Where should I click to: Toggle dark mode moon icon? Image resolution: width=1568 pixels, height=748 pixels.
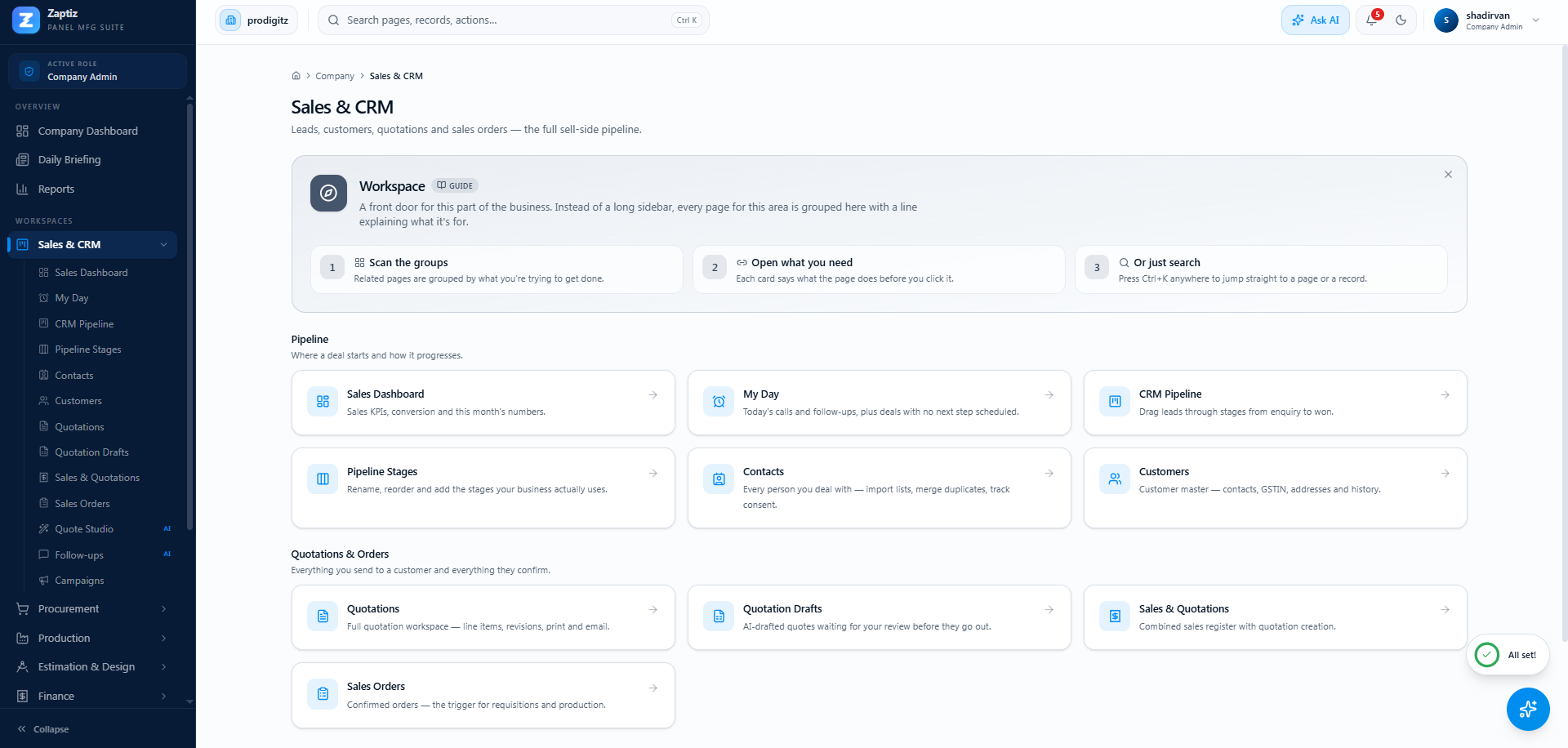[x=1401, y=20]
